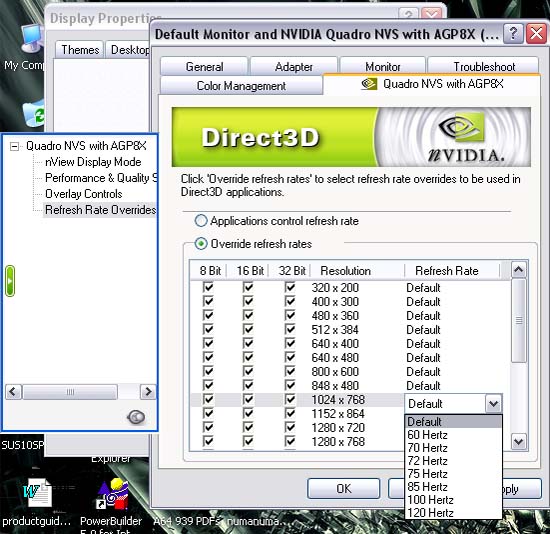This screenshot has width=550, height=534.
Task: Switch to the Adapter tab
Action: pyautogui.click(x=294, y=66)
